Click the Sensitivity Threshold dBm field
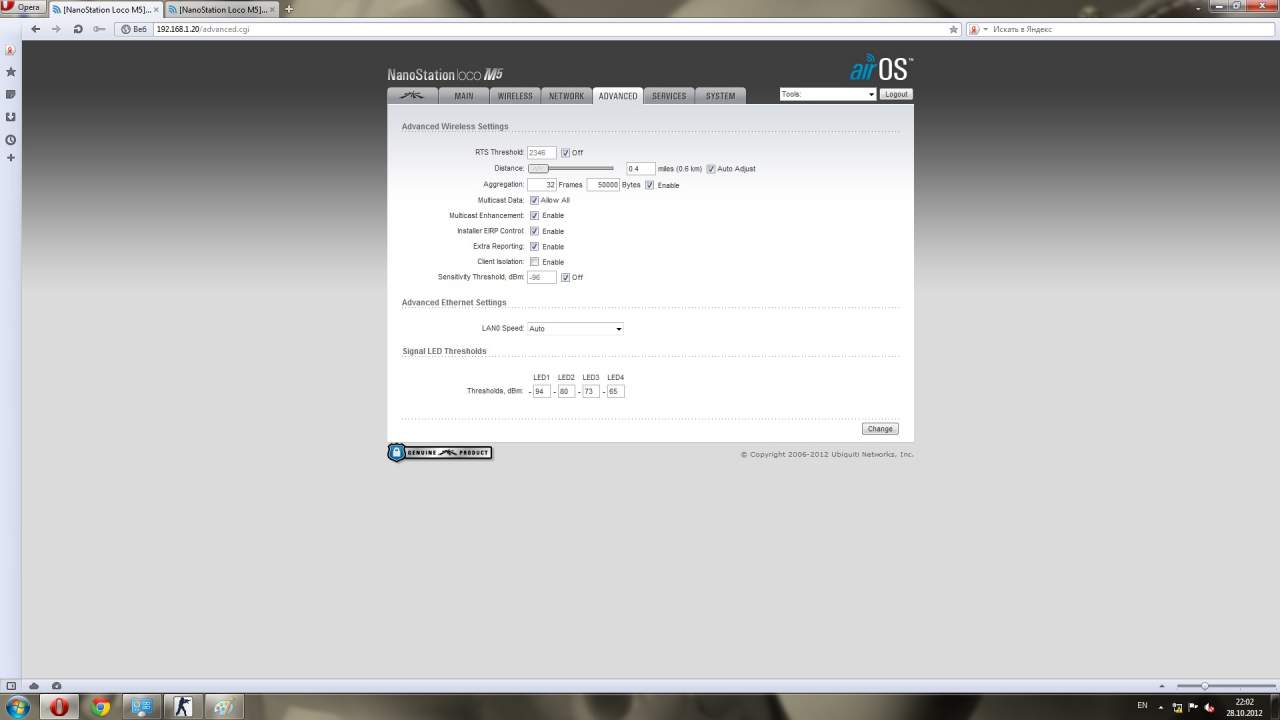1280x720 pixels. coord(541,277)
